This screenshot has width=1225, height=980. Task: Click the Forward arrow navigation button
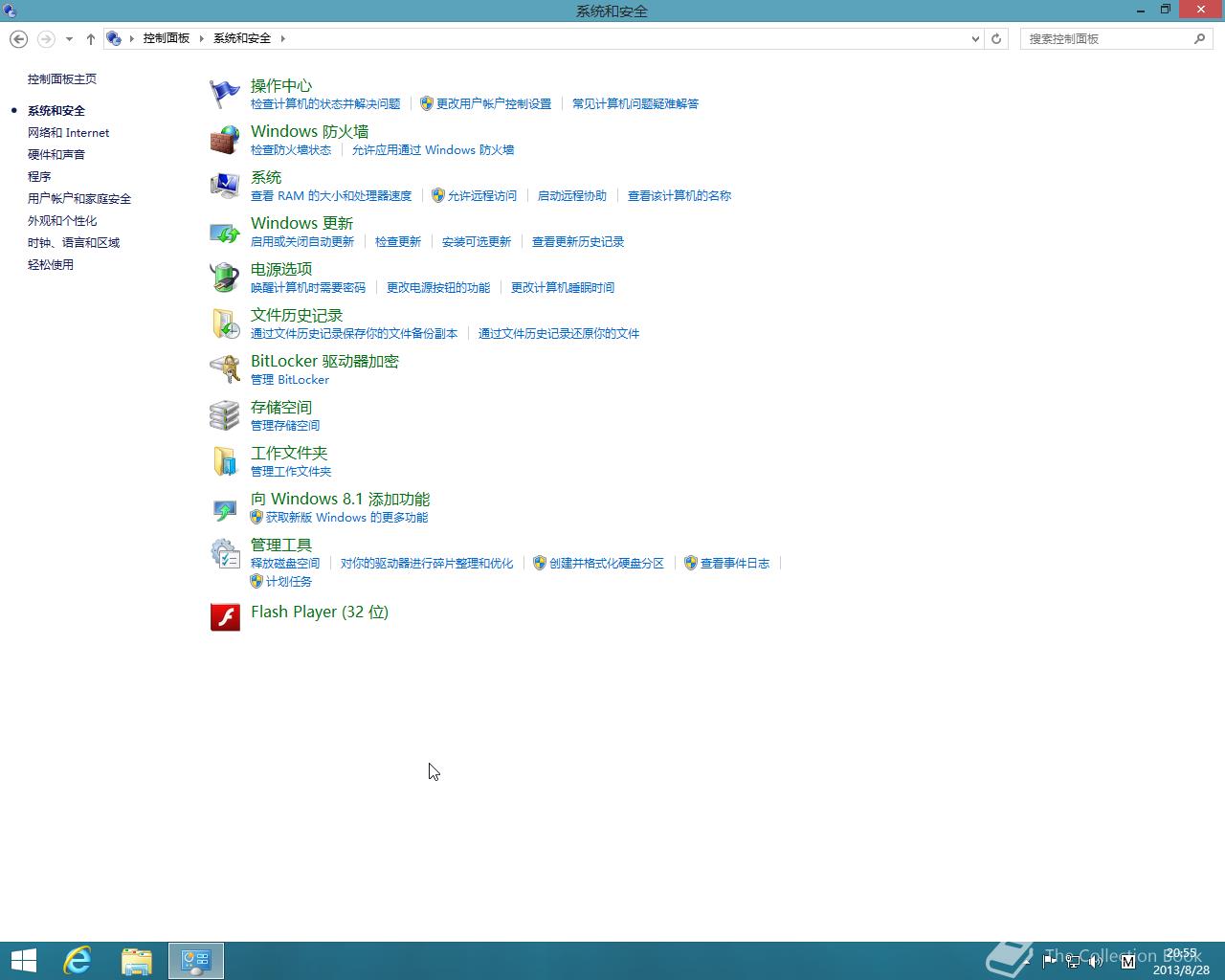[45, 38]
